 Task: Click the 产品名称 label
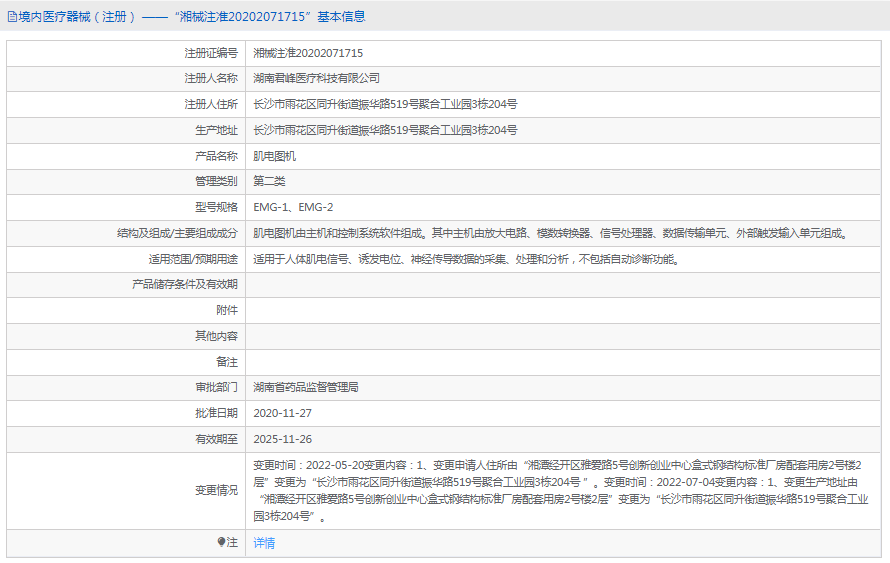coord(216,156)
